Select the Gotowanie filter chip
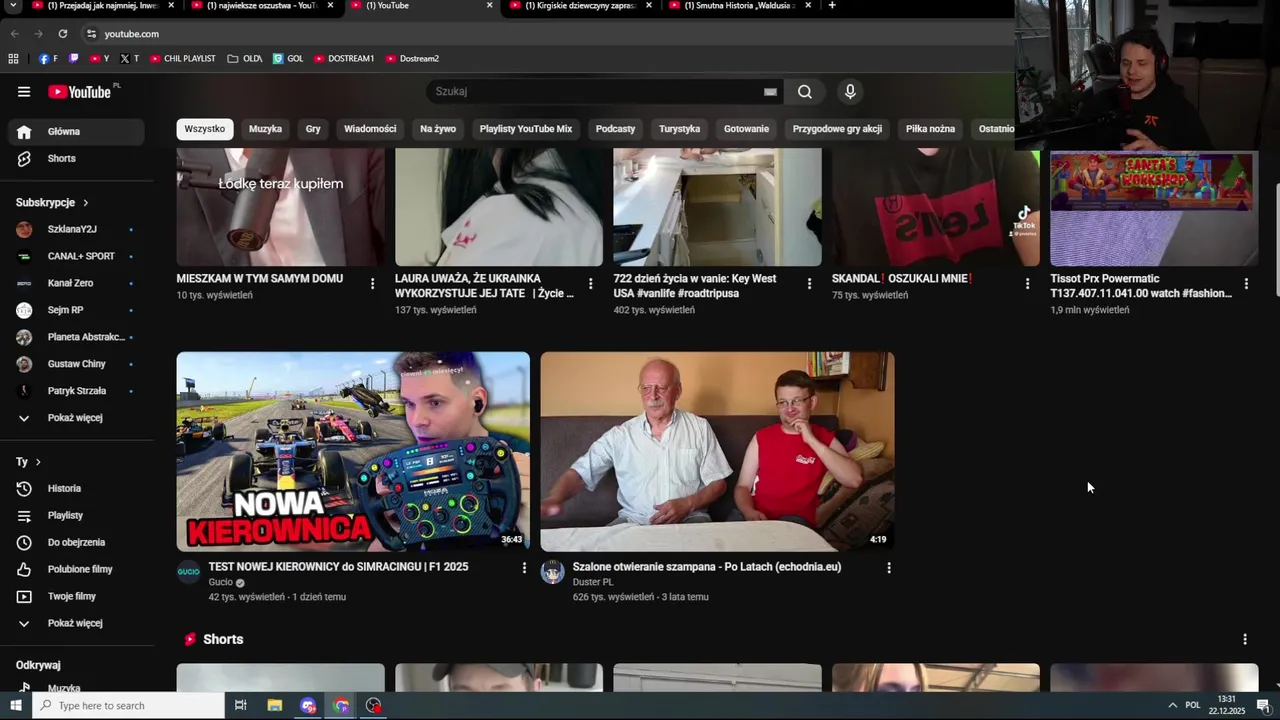1280x720 pixels. (746, 129)
